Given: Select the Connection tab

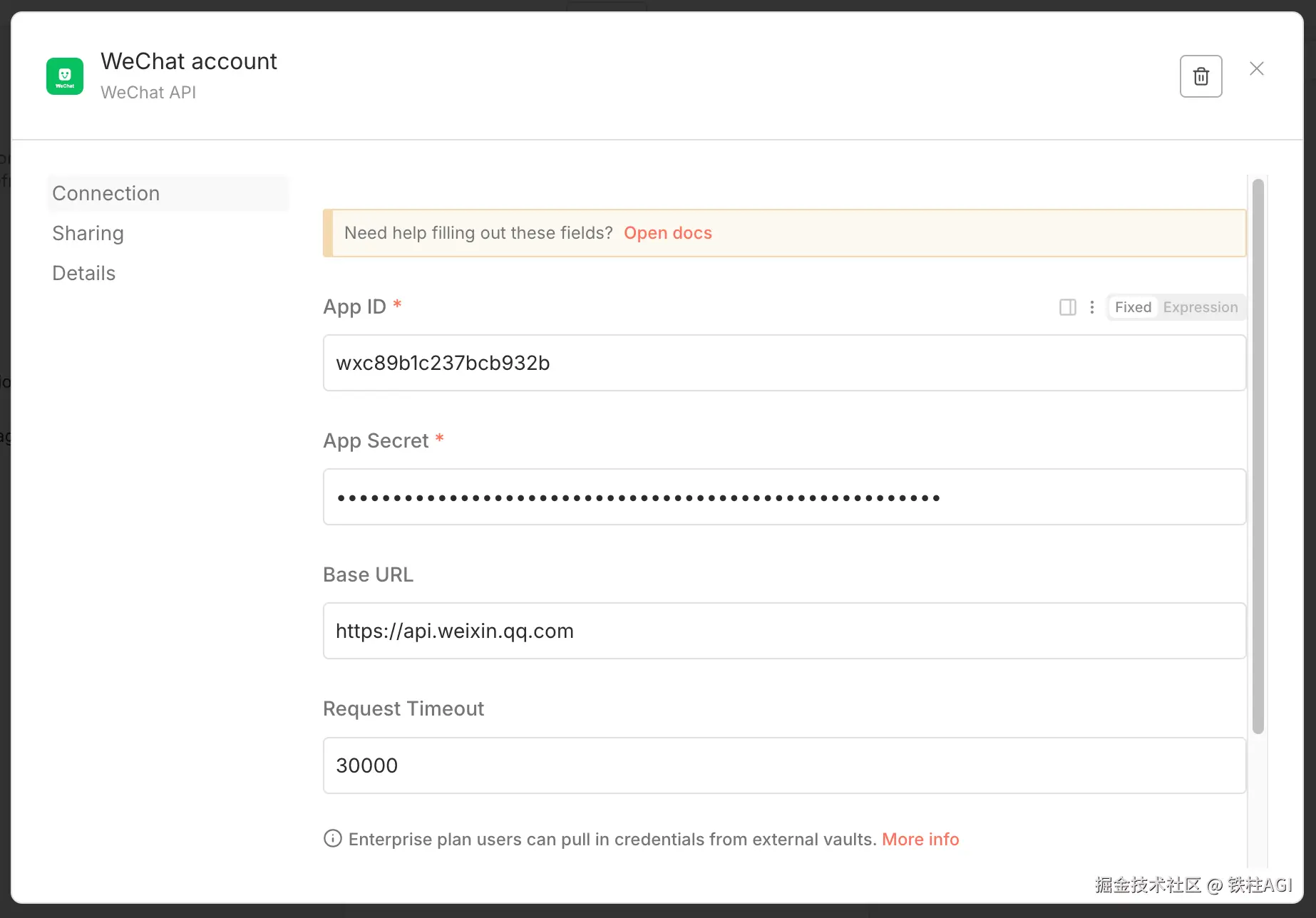Looking at the screenshot, I should pos(168,193).
